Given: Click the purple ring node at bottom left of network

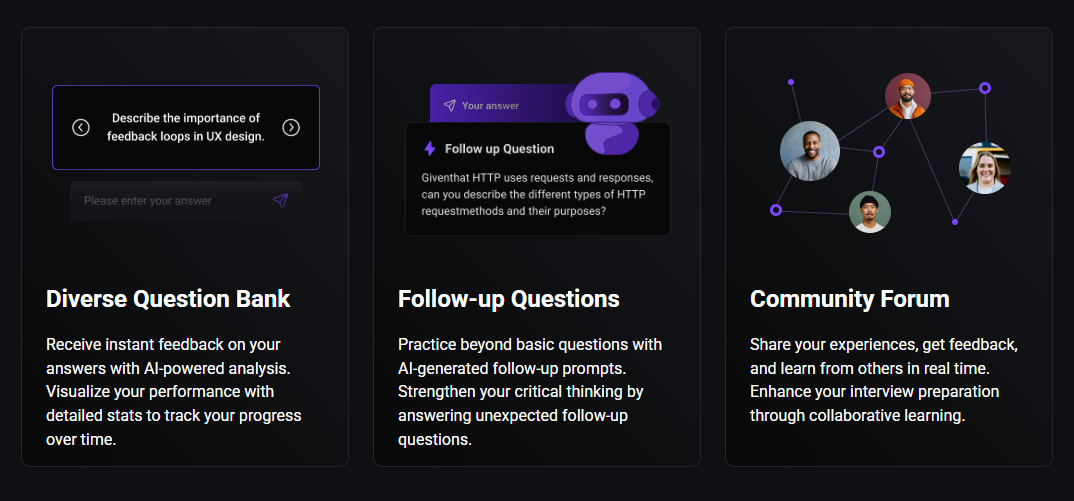Looking at the screenshot, I should click(x=776, y=210).
